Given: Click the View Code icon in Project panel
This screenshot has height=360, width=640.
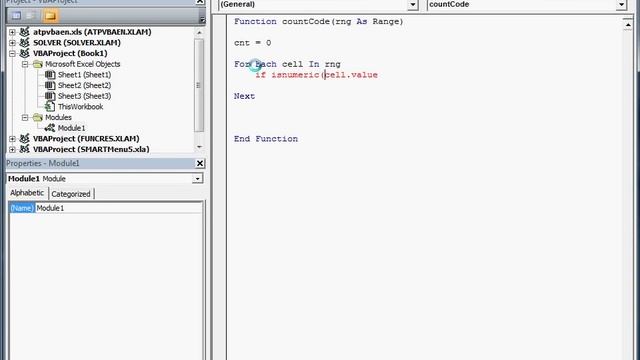Looking at the screenshot, I should point(16,16).
